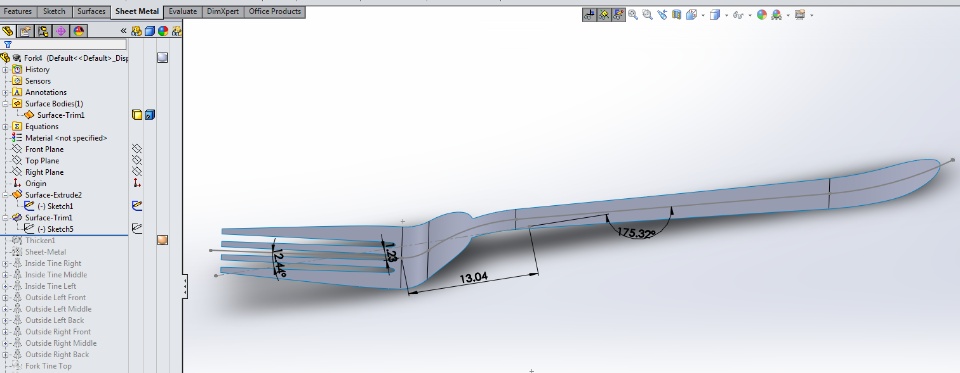The height and width of the screenshot is (373, 960).
Task: Open the Display Style dropdown arrow
Action: coord(726,15)
